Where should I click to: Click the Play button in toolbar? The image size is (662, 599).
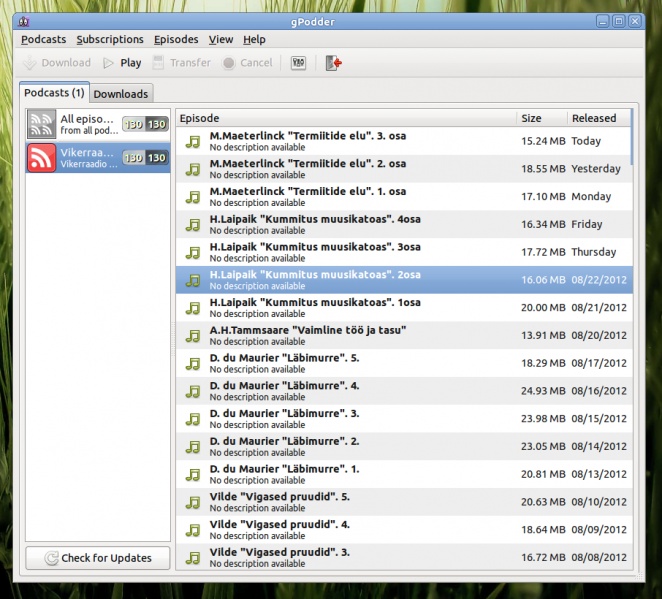(121, 63)
